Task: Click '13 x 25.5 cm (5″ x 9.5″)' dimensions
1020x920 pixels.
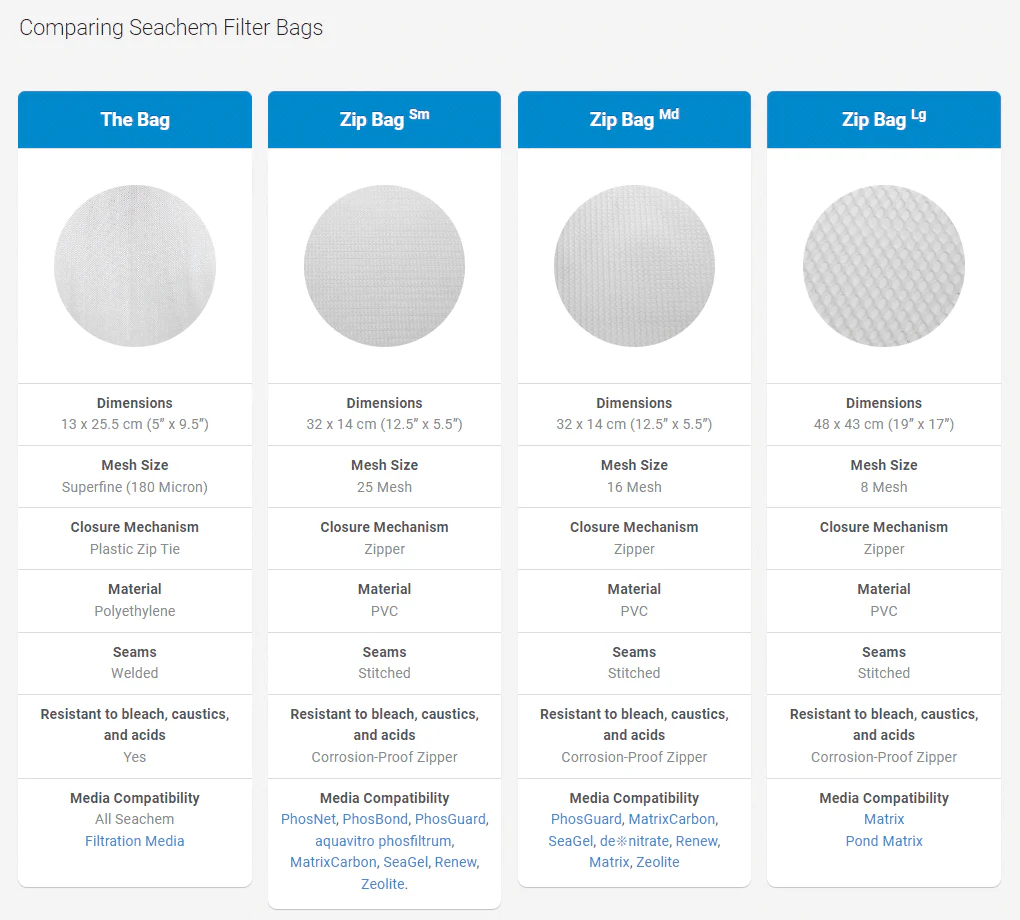Action: tap(135, 424)
